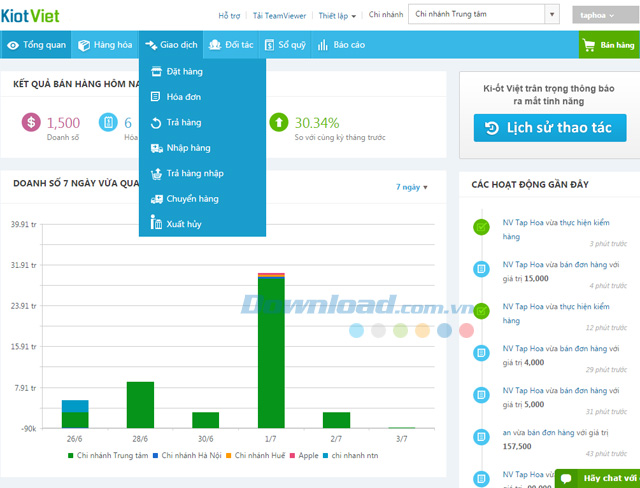Click the Trả hàng return arrow icon
This screenshot has width=640, height=488.
(155, 123)
